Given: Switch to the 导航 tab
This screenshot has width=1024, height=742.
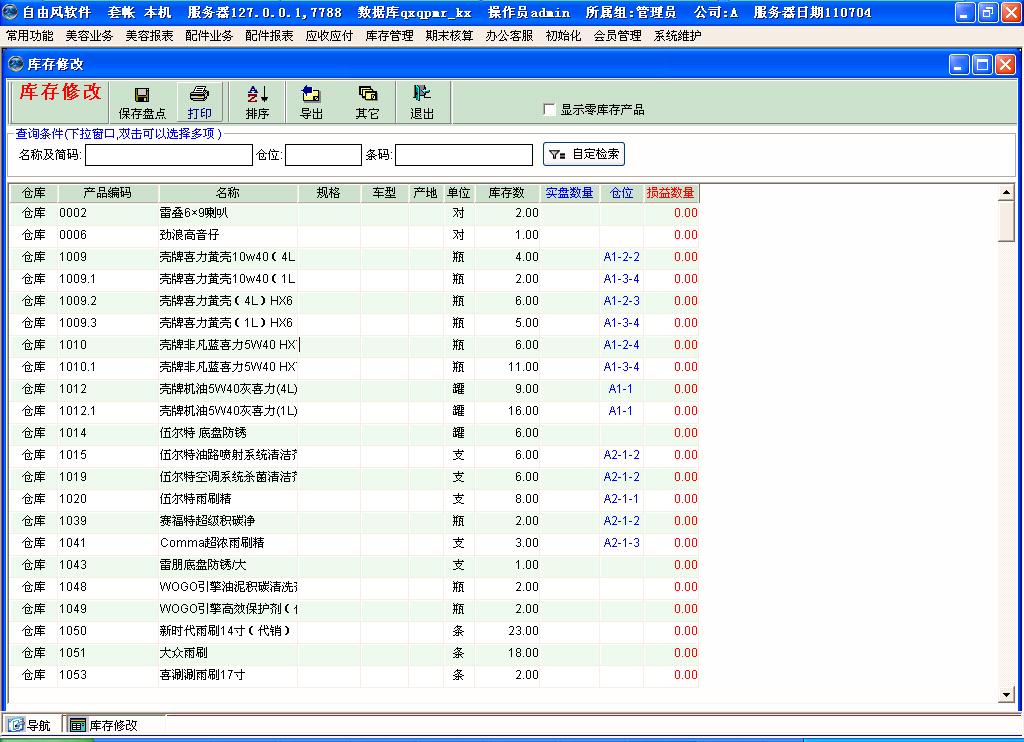Looking at the screenshot, I should point(29,725).
